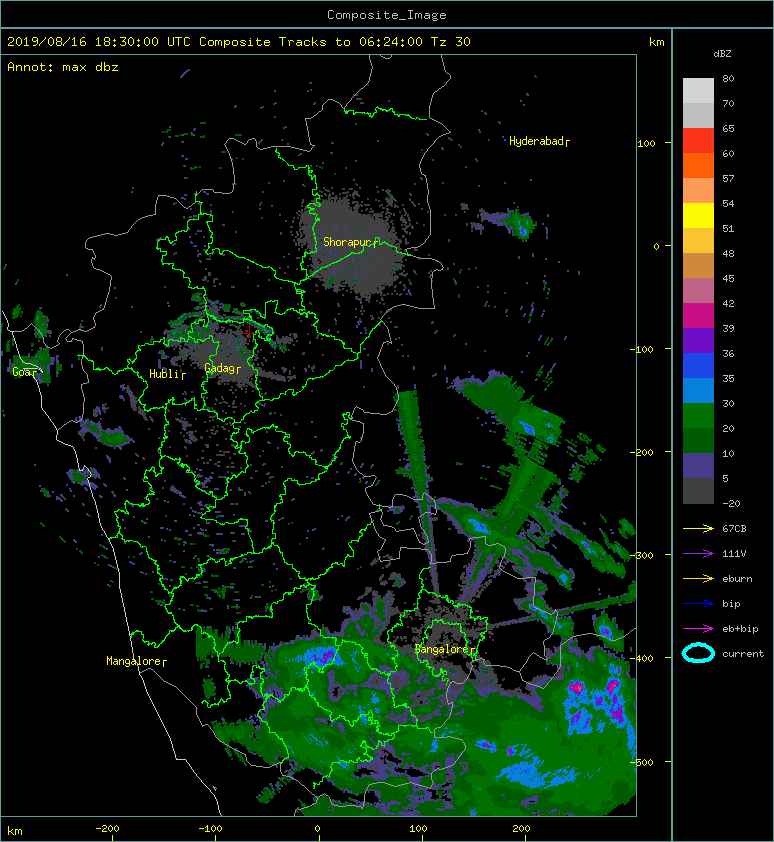Click the 'eburn' legend label
The height and width of the screenshot is (842, 774).
[x=737, y=578]
